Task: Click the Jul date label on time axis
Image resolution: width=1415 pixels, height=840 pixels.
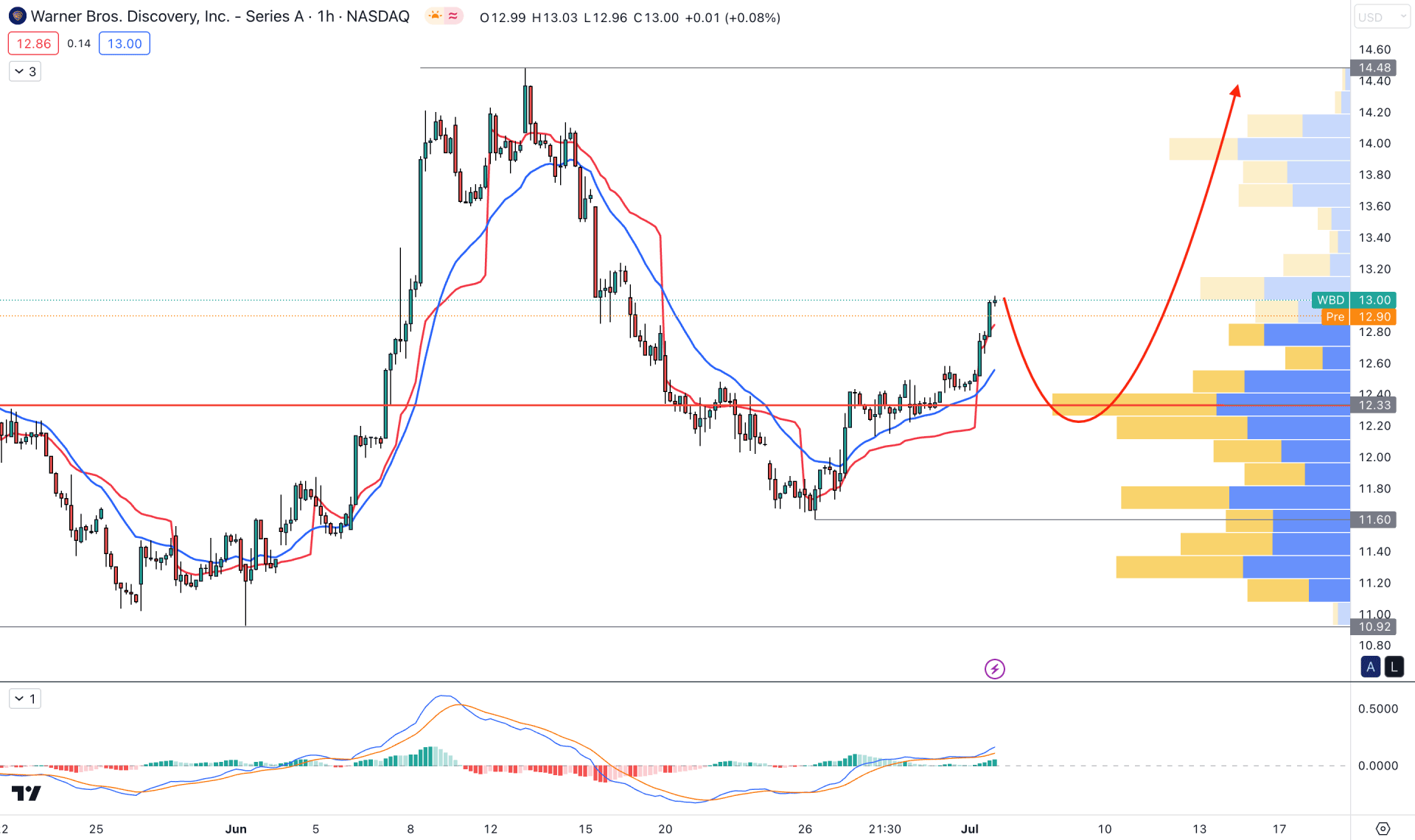Action: tap(970, 829)
